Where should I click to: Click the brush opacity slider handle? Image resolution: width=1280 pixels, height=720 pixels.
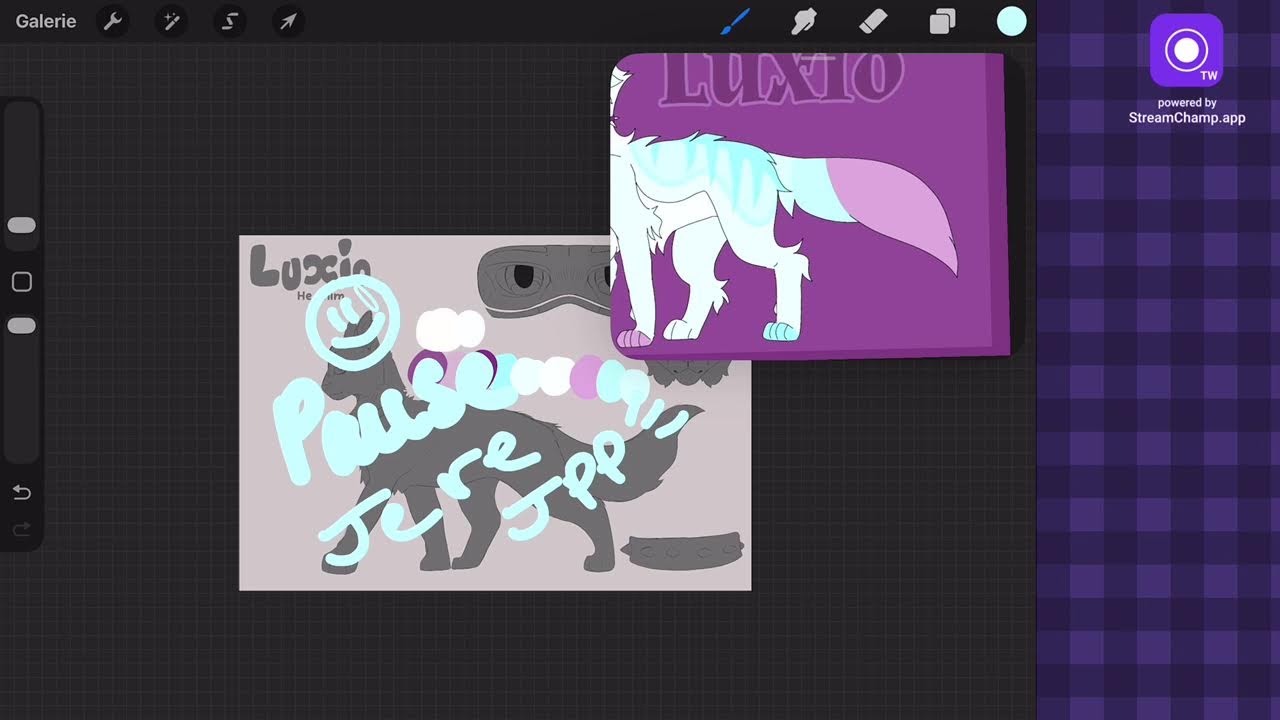tap(22, 326)
